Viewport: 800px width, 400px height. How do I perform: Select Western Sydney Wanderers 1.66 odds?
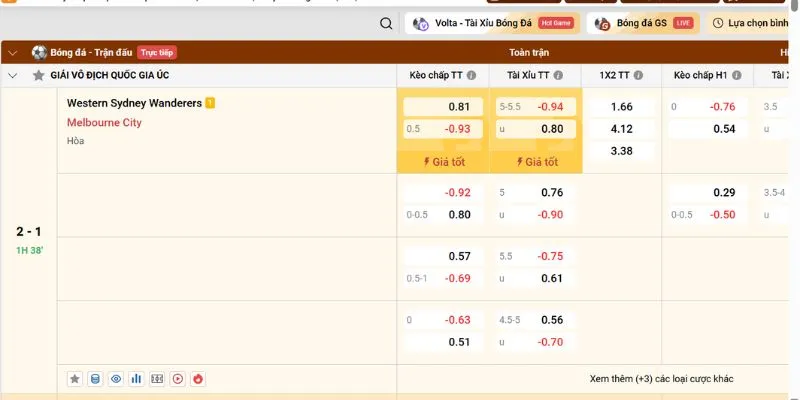pos(621,106)
